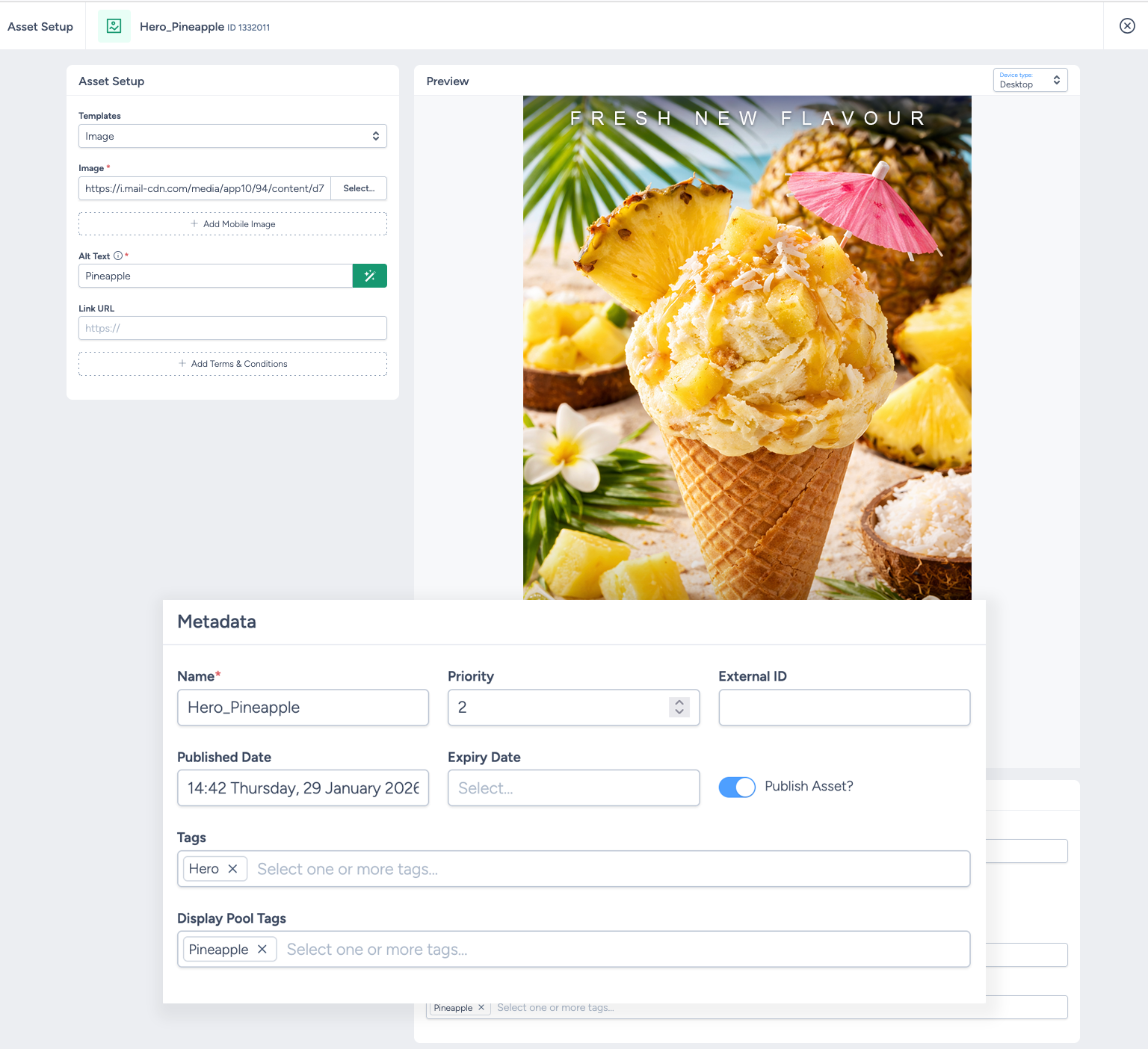This screenshot has height=1049, width=1148.
Task: Click the green asset thumbnail icon beside Hero_Pineapple
Action: click(x=114, y=25)
